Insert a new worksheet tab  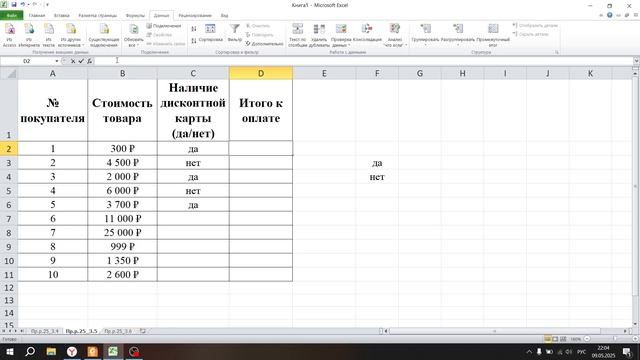(x=142, y=331)
